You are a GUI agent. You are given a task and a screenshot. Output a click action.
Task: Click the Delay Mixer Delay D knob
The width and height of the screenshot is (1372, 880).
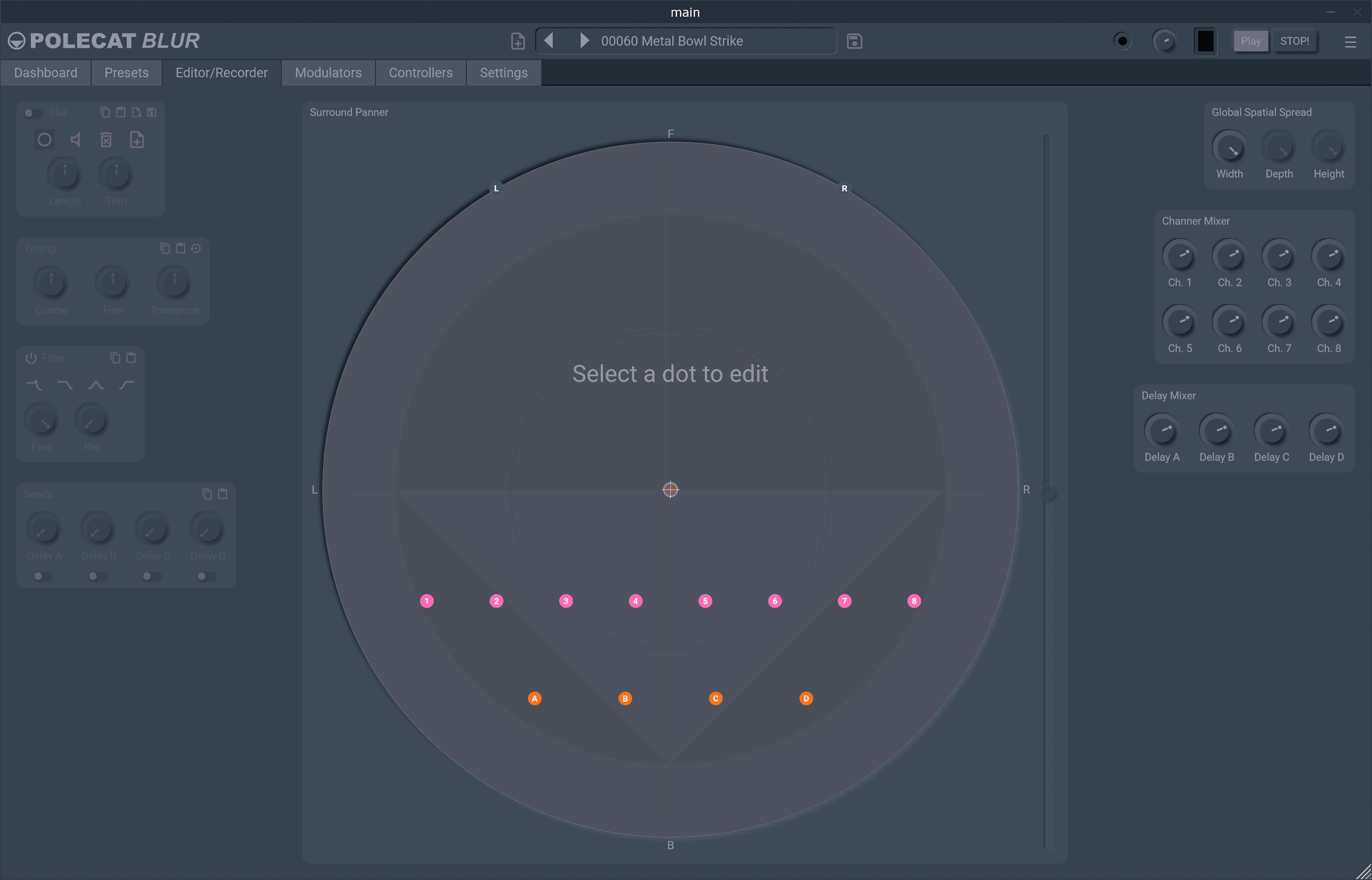click(x=1326, y=430)
